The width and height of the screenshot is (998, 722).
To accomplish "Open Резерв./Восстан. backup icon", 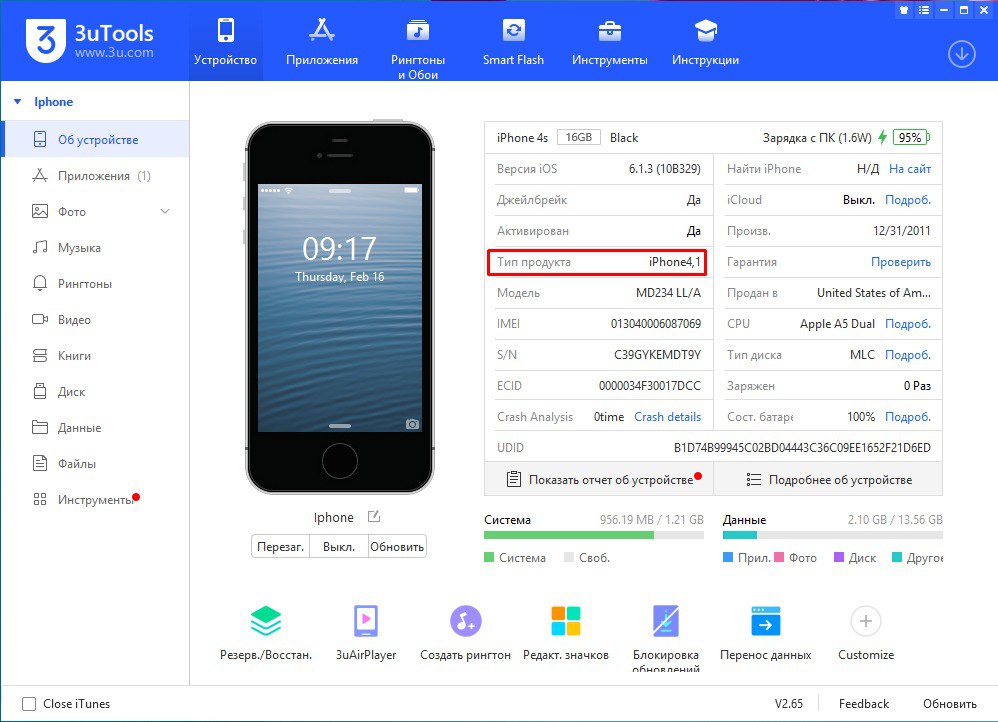I will click(265, 621).
